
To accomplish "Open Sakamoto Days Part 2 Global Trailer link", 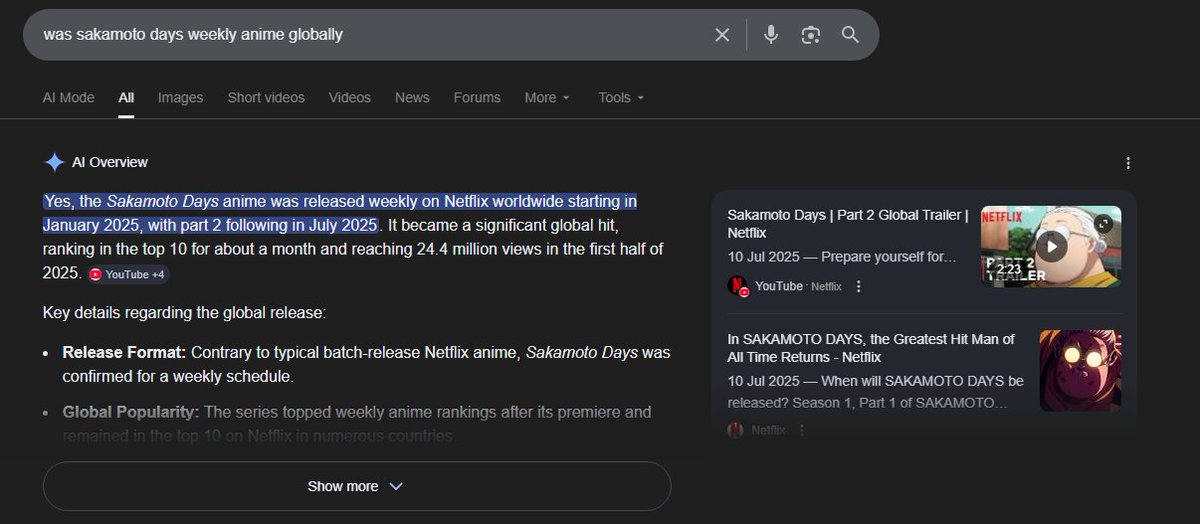I will pos(847,223).
